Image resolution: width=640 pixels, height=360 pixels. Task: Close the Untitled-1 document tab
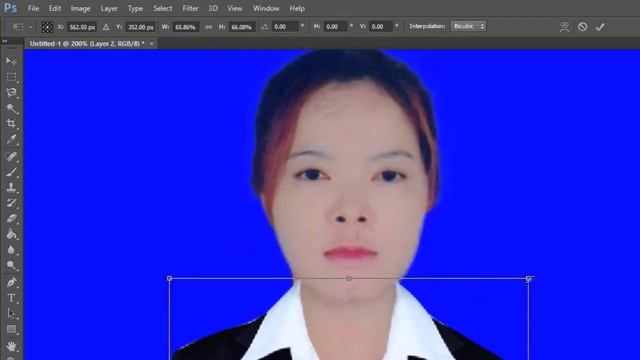click(152, 43)
